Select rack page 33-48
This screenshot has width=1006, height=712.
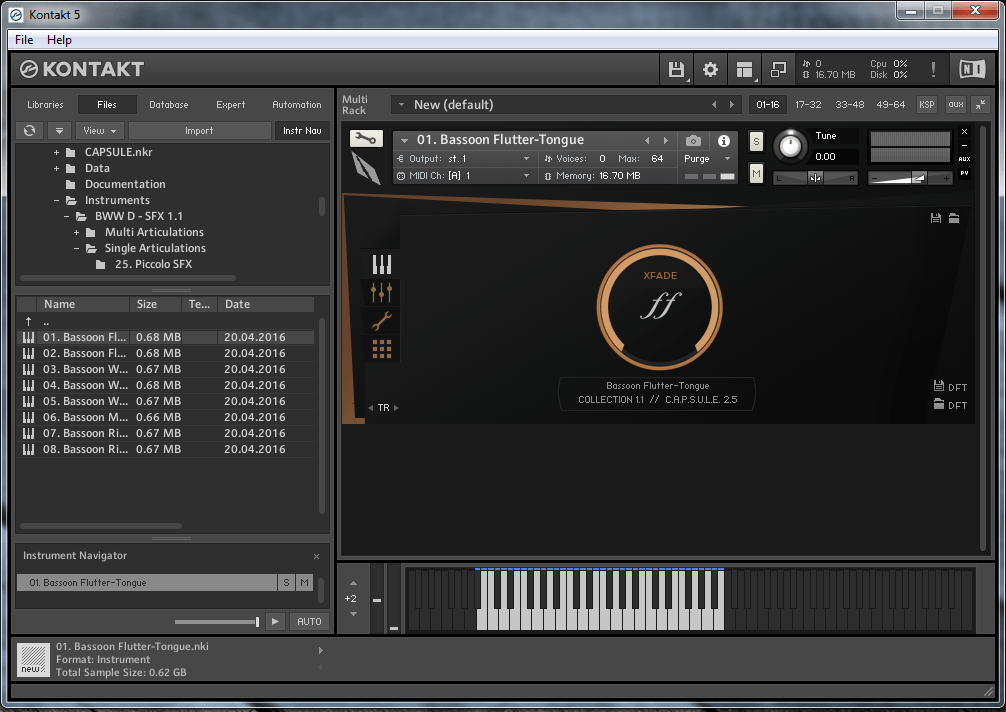(849, 105)
